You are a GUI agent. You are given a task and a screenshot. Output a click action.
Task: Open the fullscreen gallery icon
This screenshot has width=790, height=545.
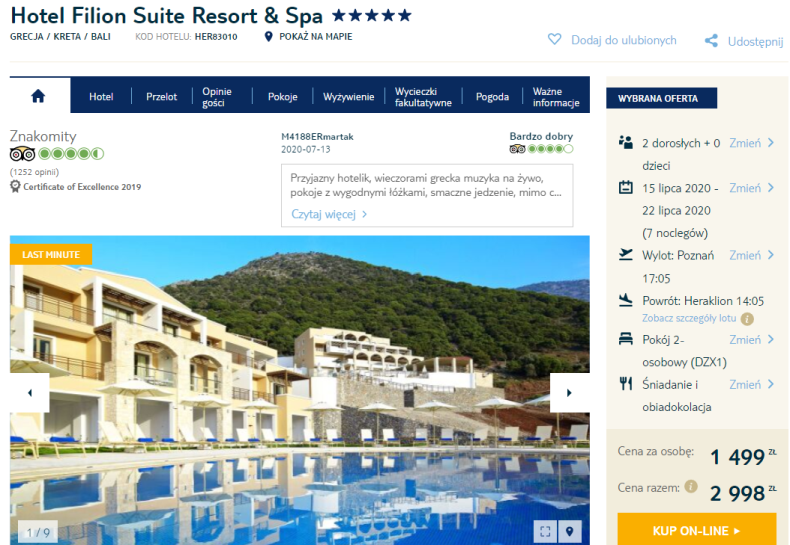[x=545, y=531]
